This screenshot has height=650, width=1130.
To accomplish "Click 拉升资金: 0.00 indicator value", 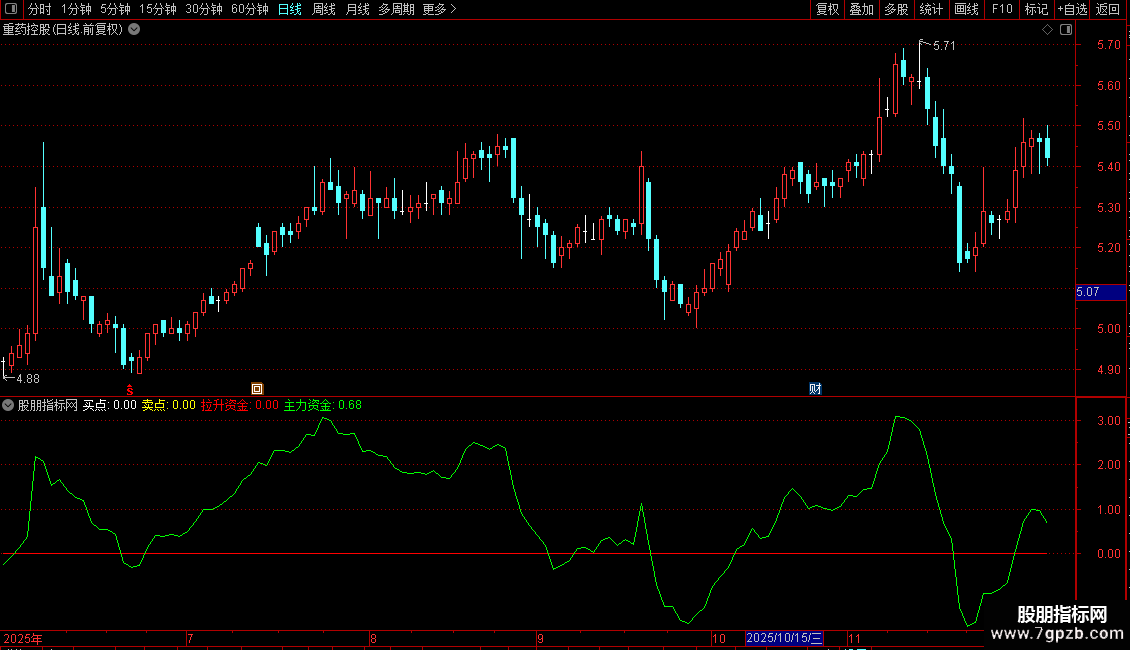I will [239, 405].
